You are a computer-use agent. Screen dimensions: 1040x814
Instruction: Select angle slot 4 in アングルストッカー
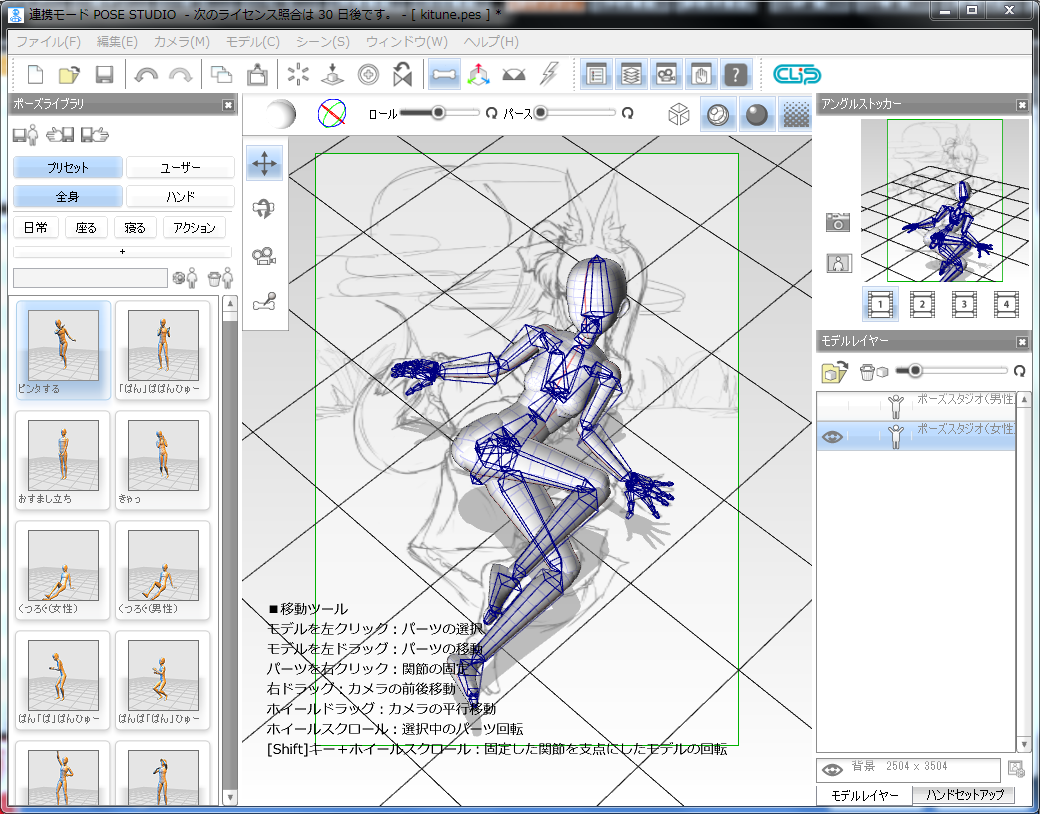(1006, 304)
